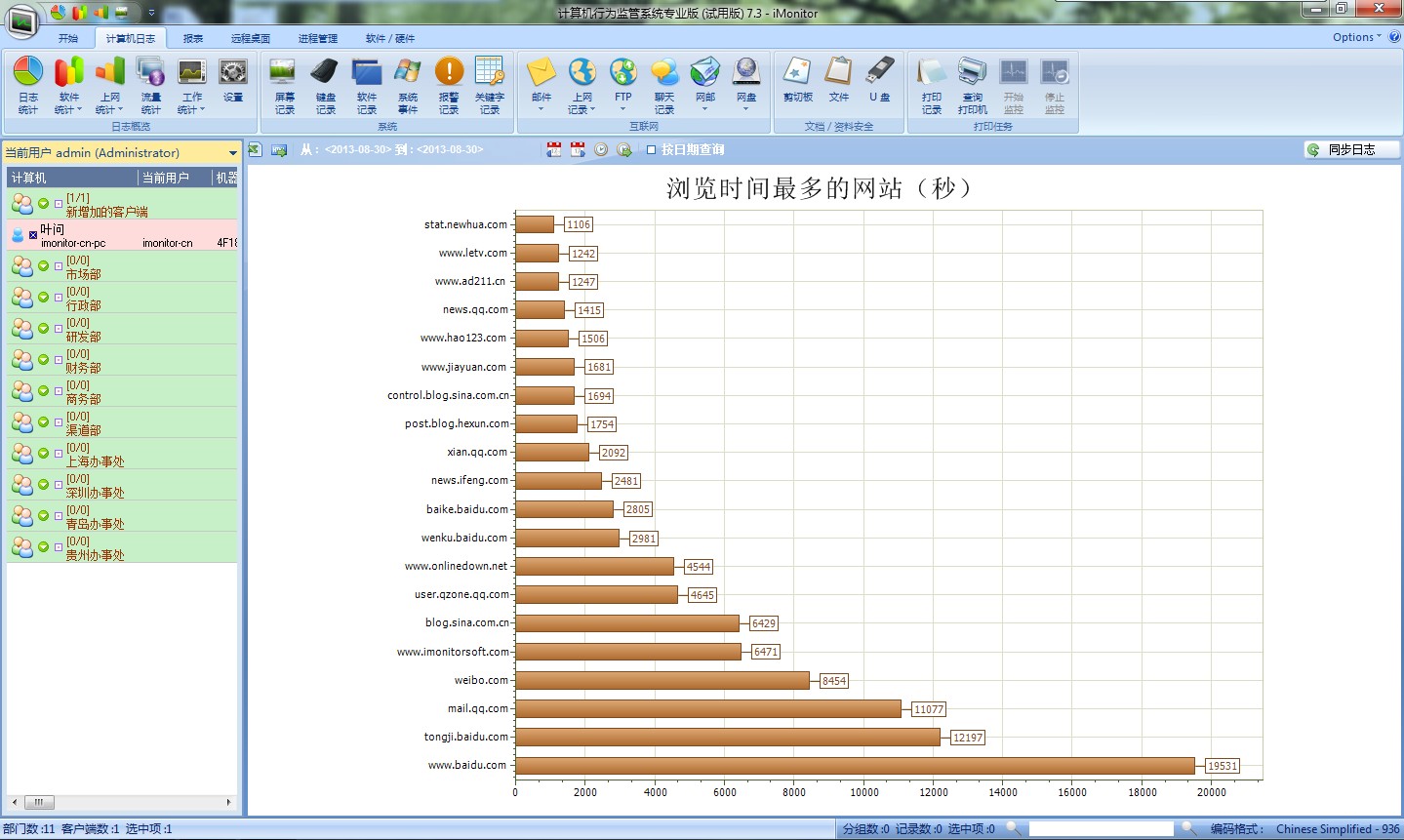This screenshot has width=1404, height=840.
Task: Select 计算机日志 ribbon tab
Action: [x=130, y=38]
